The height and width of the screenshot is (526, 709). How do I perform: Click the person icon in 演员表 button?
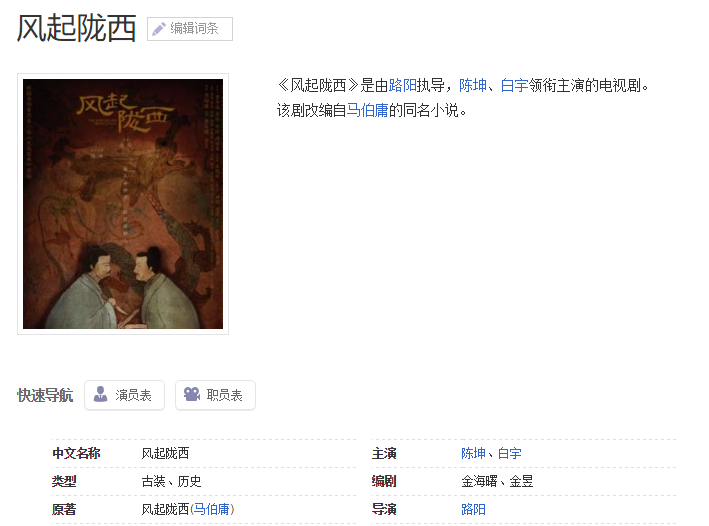coord(100,394)
